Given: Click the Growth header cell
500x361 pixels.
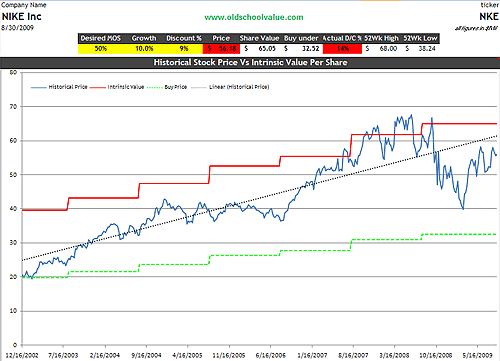Looking at the screenshot, I should 144,38.
